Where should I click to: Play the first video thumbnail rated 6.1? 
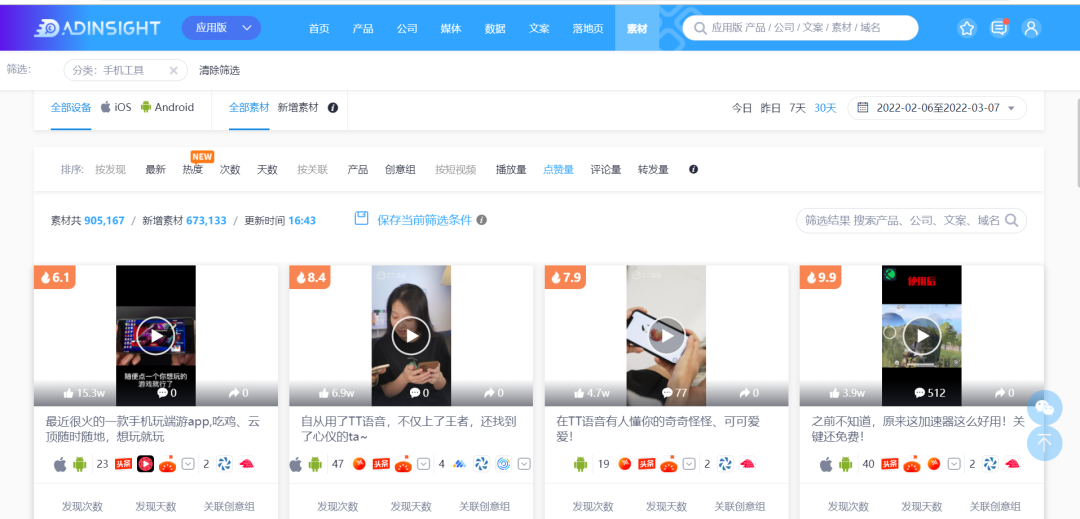(x=156, y=335)
